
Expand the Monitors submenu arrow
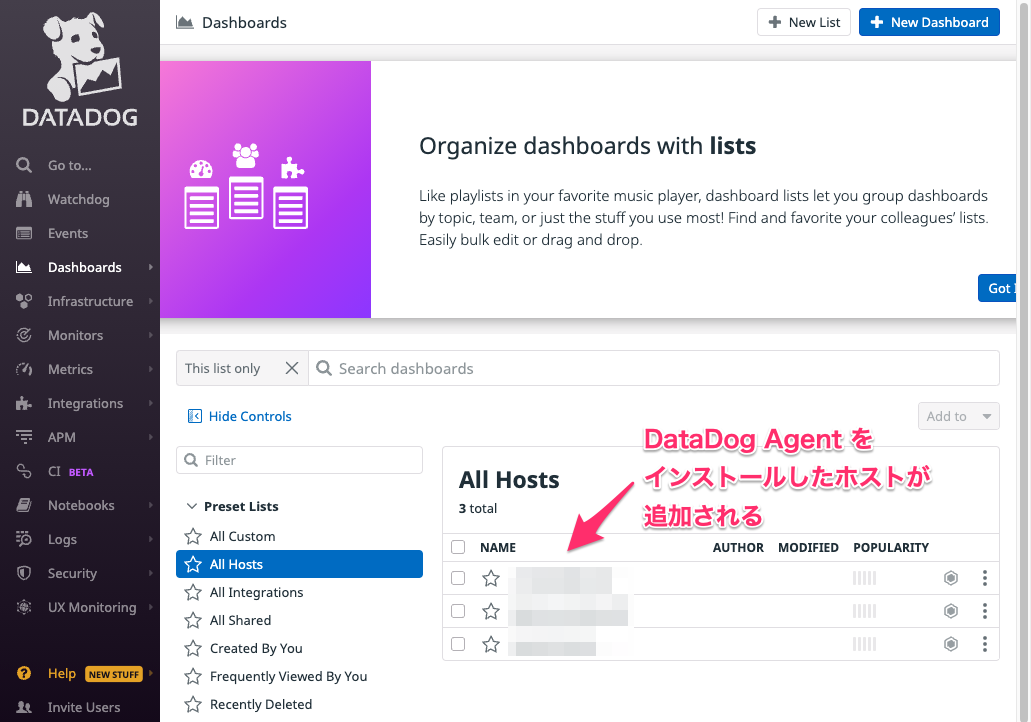[x=151, y=335]
